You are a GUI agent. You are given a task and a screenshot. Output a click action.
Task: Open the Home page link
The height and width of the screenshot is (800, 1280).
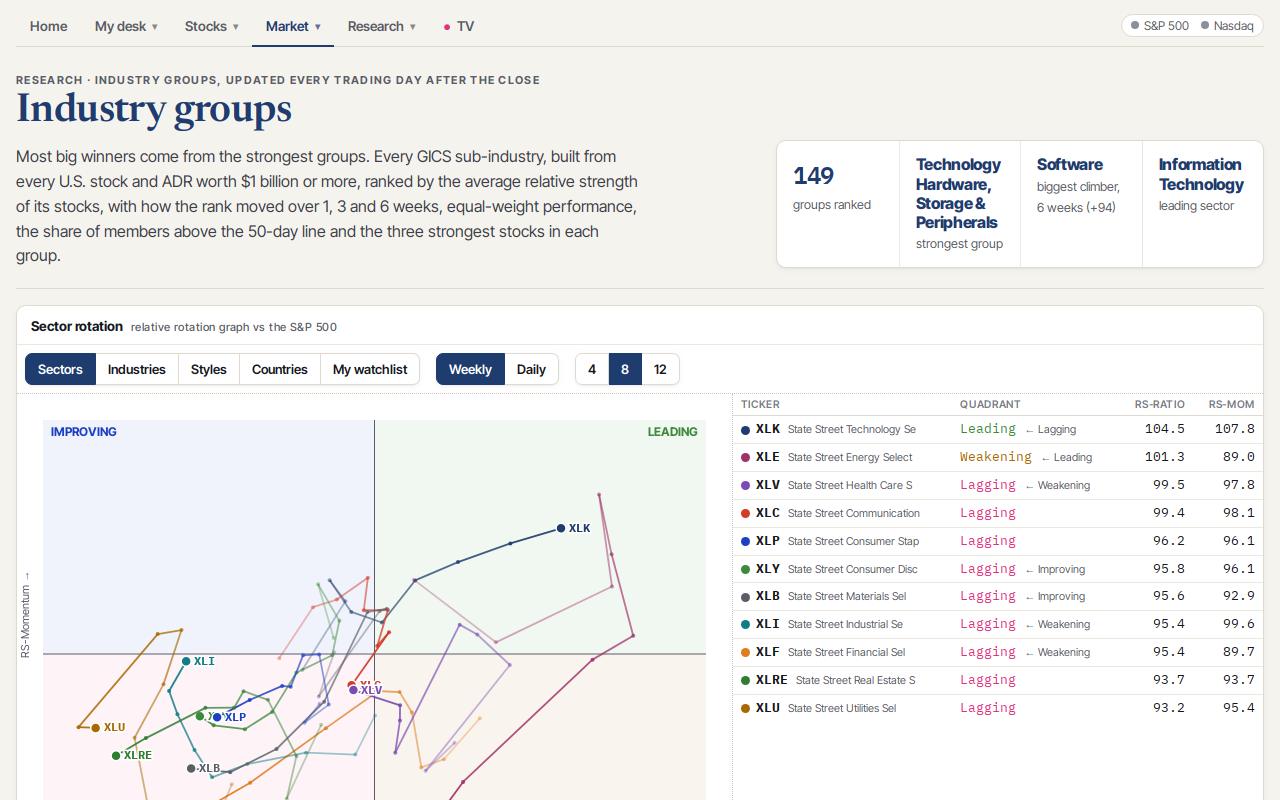[49, 26]
